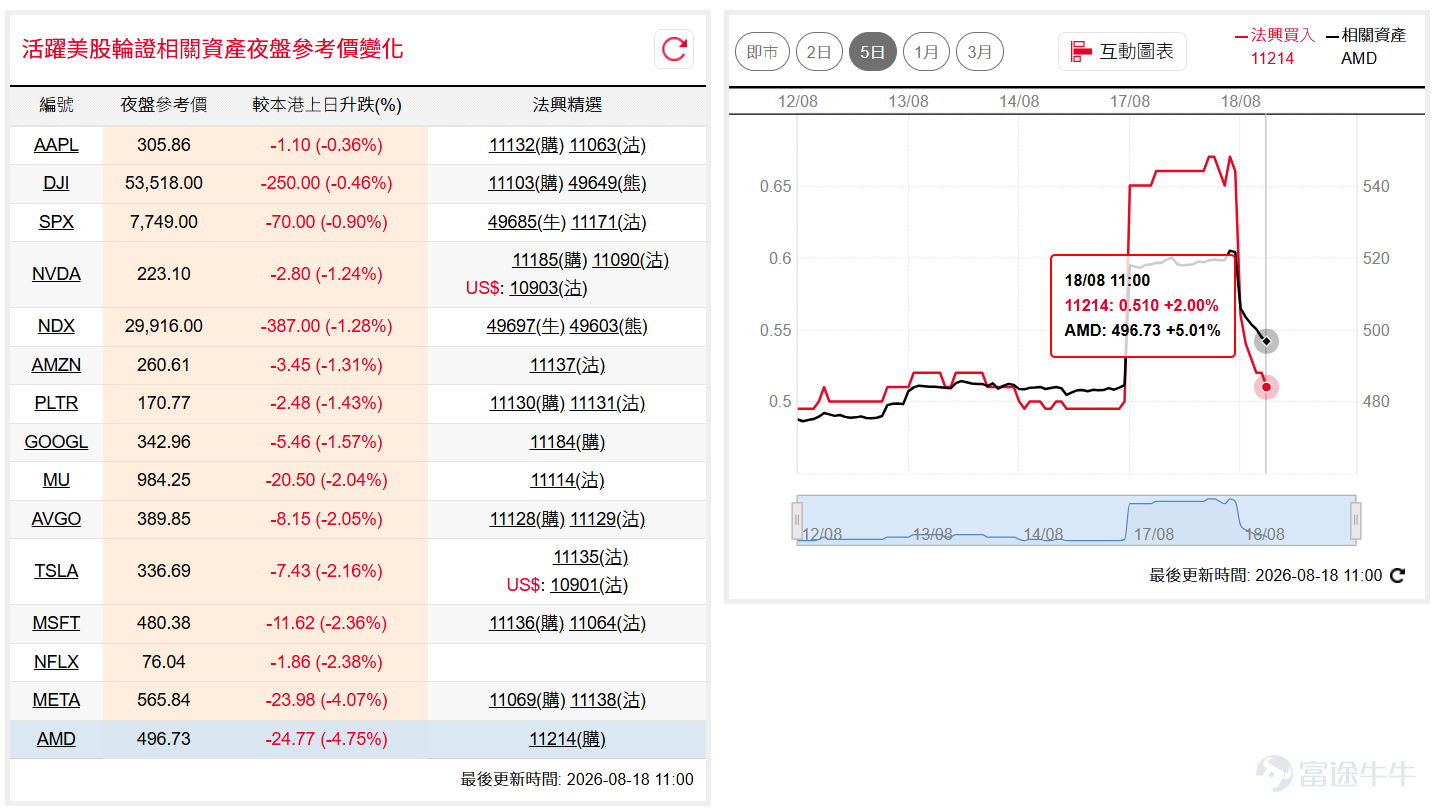Open the PLTR ticker link

[x=56, y=403]
